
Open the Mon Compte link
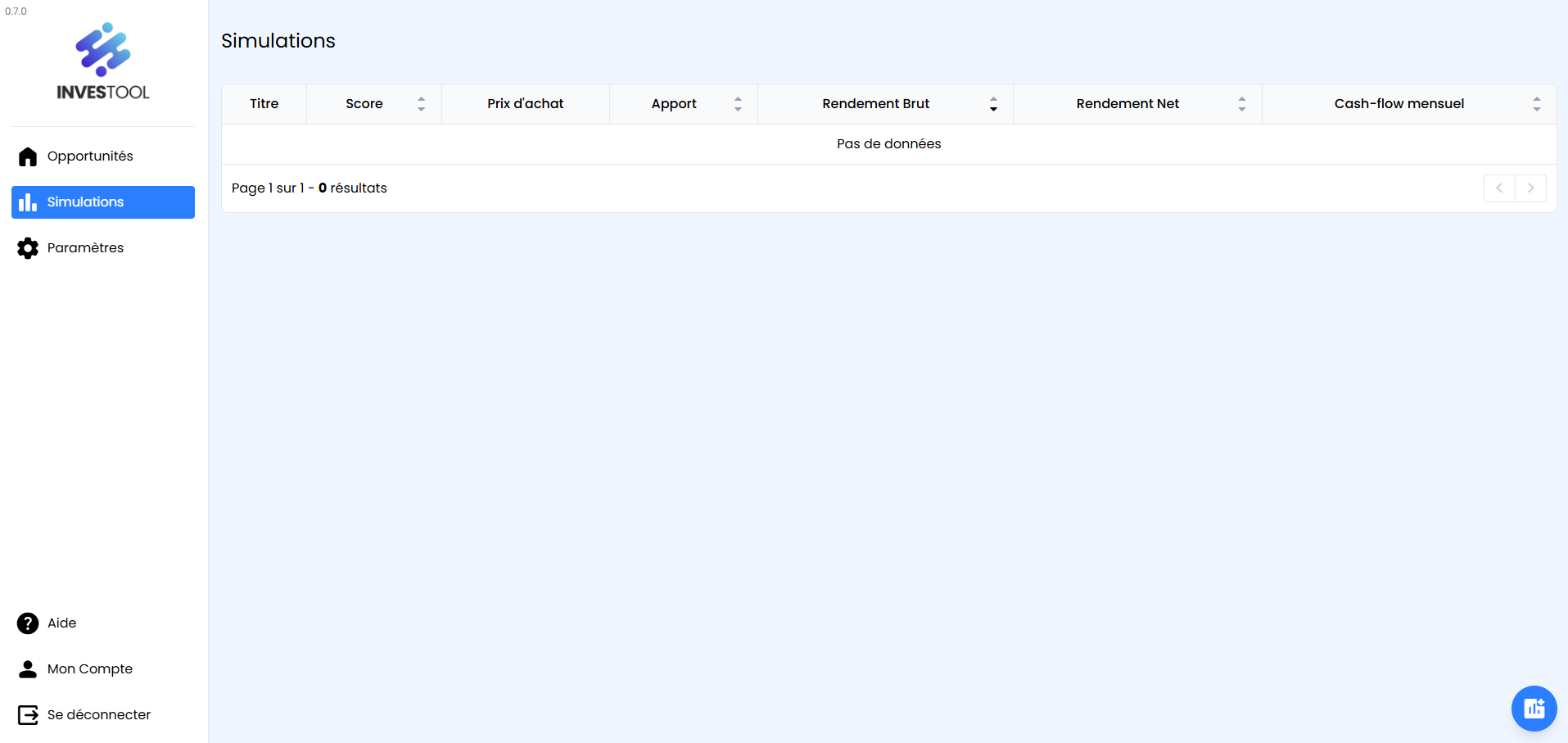pos(90,669)
